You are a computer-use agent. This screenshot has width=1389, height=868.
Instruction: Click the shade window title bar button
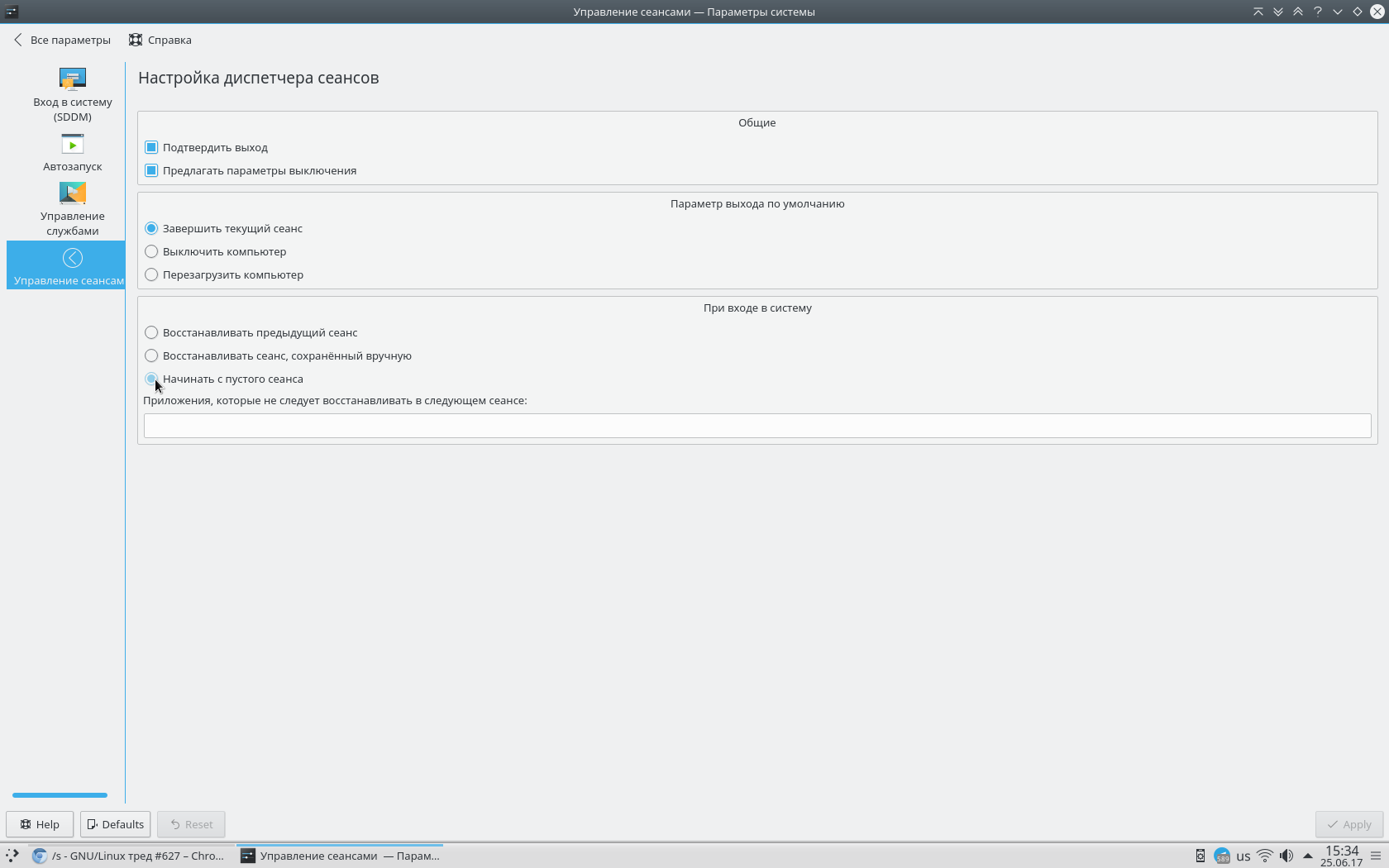click(1258, 12)
